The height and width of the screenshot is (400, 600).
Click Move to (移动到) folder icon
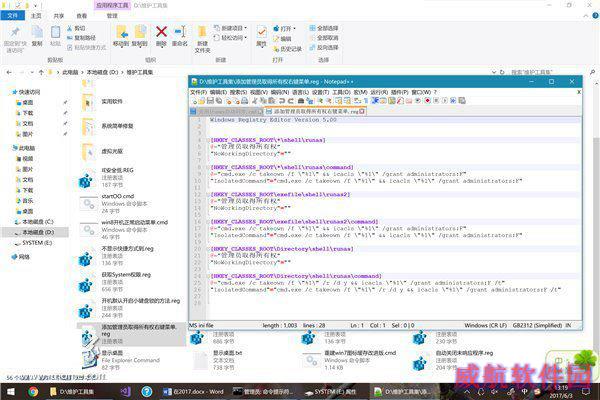(121, 32)
